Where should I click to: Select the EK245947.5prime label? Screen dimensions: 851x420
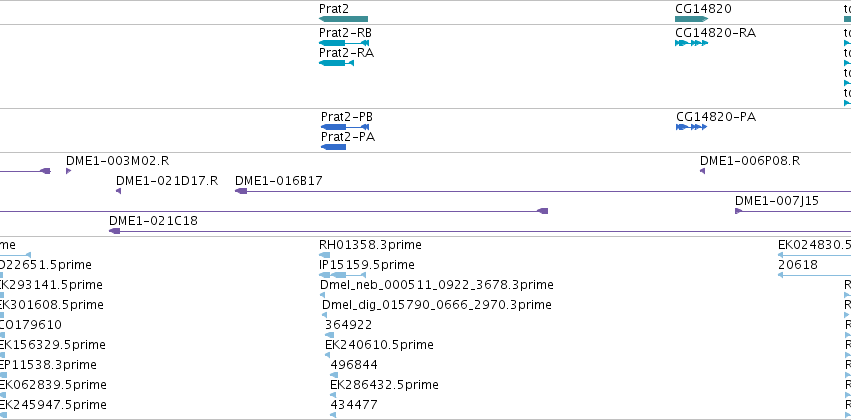pyautogui.click(x=53, y=405)
